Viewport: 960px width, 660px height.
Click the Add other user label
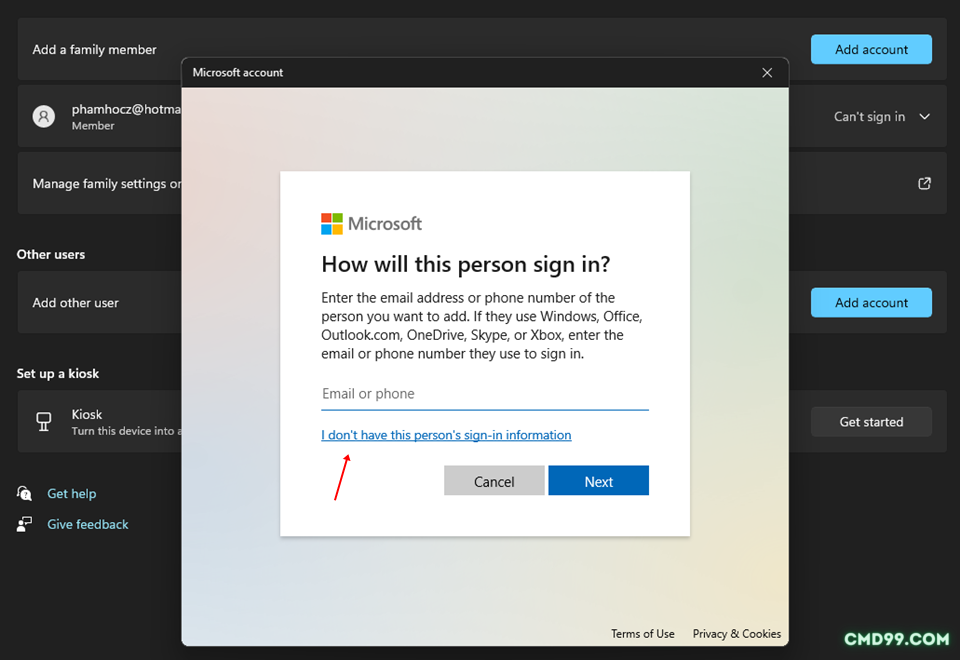75,302
